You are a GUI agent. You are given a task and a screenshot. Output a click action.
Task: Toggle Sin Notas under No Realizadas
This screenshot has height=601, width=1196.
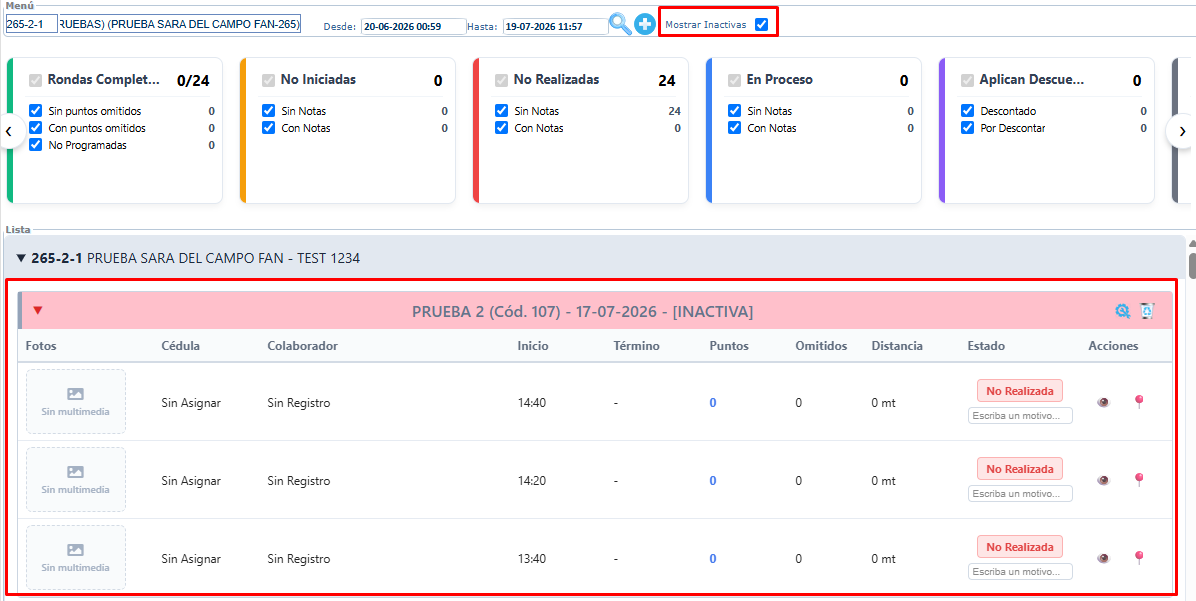click(501, 111)
